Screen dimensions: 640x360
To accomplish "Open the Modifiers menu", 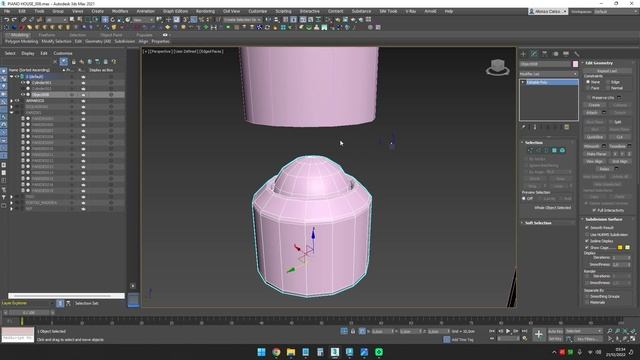I will point(120,11).
